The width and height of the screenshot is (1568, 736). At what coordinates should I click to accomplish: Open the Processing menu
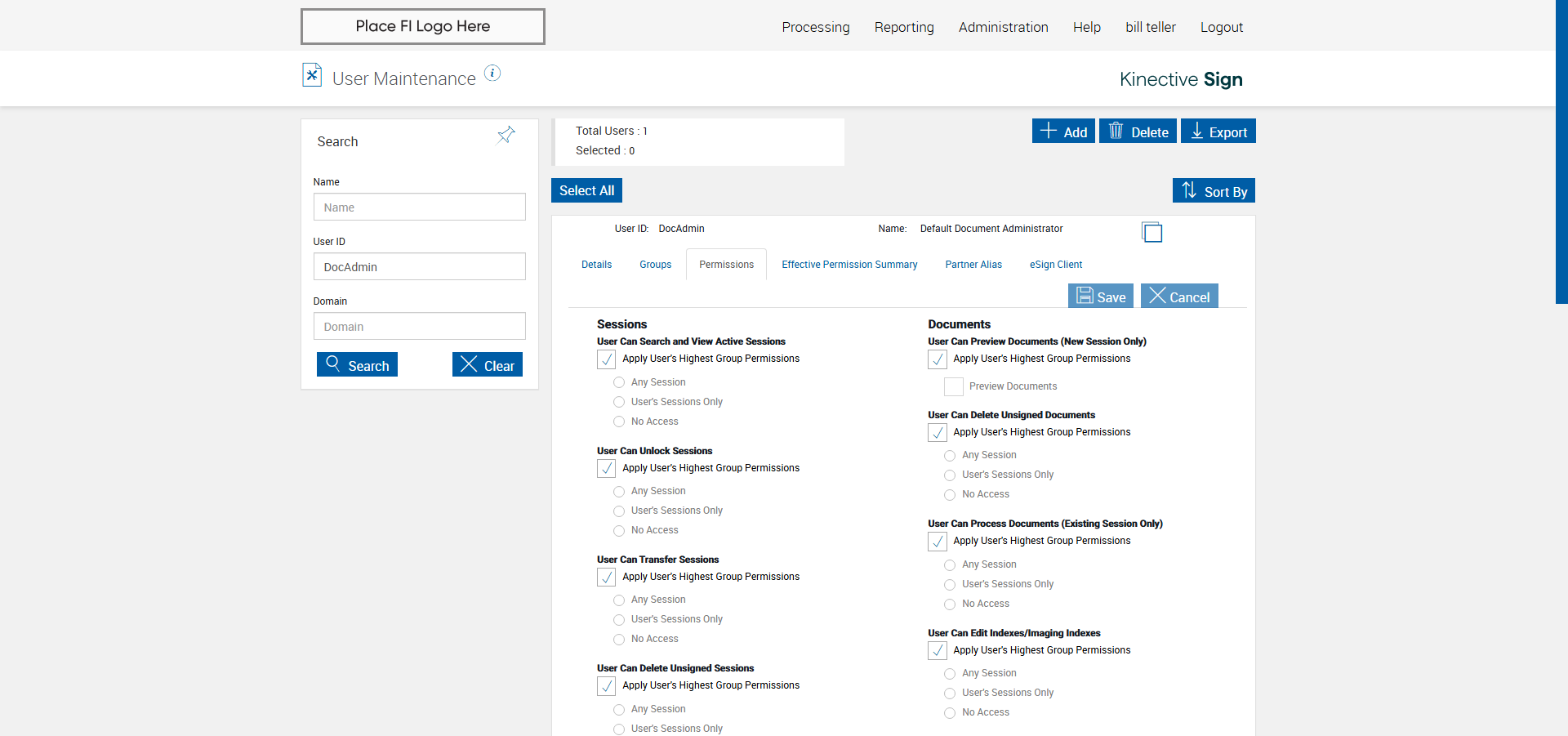[815, 27]
